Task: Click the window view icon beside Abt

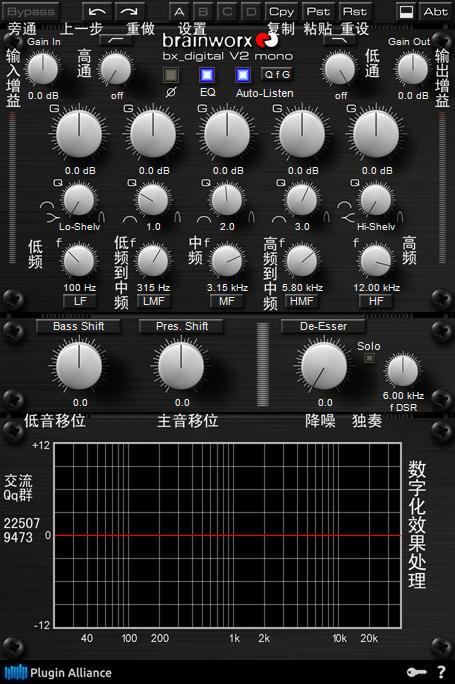Action: 406,12
